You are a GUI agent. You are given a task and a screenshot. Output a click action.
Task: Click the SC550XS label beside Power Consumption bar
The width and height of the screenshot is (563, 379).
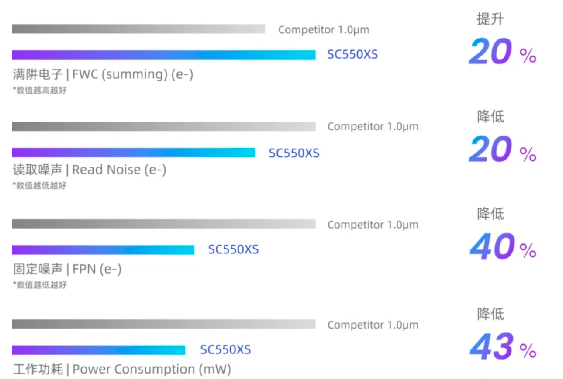click(225, 350)
